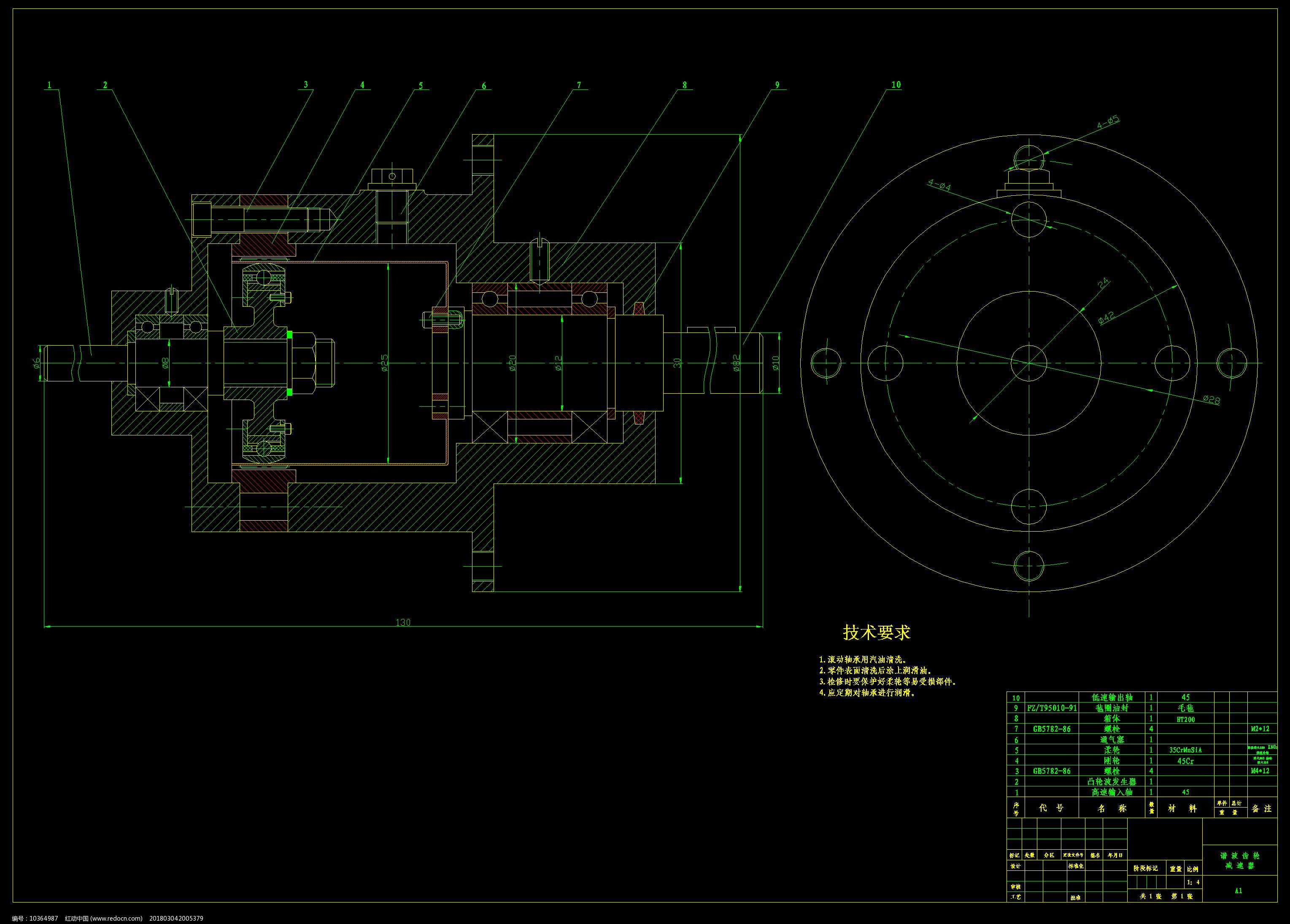
Task: Click the 'ø25' flexspline diameter dimension
Action: point(384,363)
